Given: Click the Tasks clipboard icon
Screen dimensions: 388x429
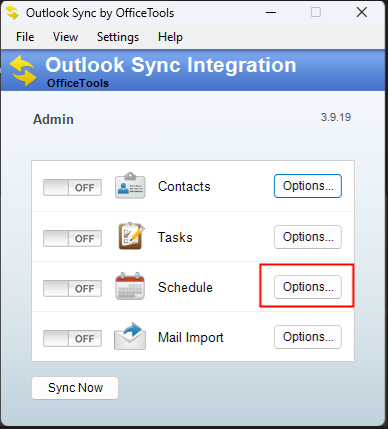Looking at the screenshot, I should (132, 236).
